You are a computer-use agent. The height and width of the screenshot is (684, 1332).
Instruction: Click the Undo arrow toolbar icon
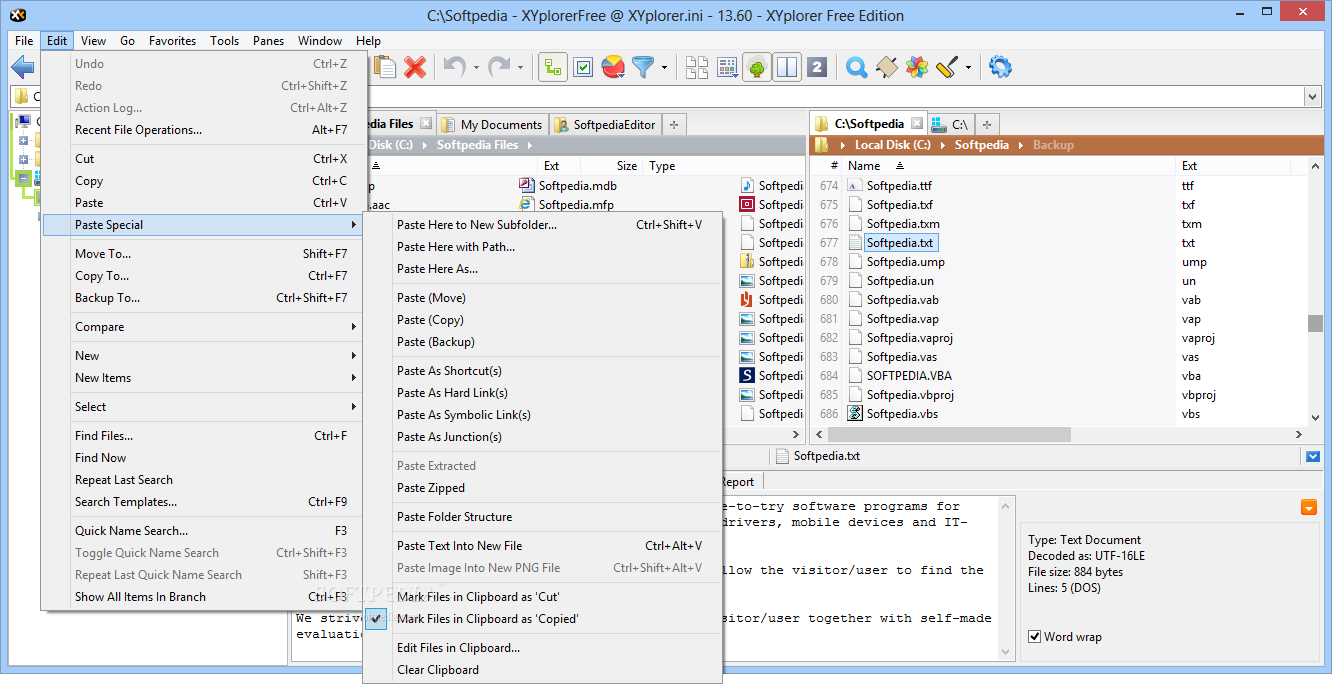pos(454,67)
